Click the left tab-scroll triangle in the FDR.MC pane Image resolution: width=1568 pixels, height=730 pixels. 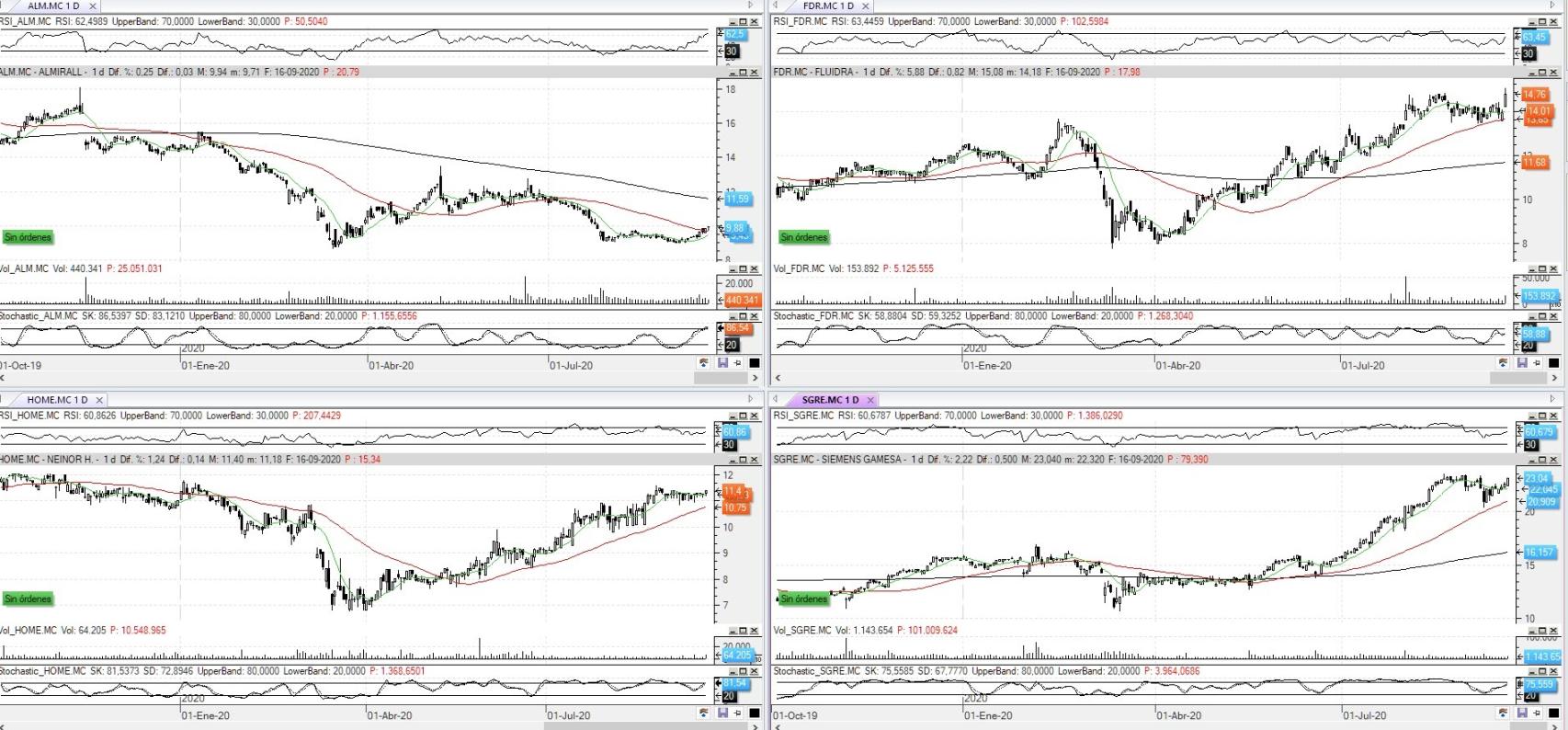(775, 5)
